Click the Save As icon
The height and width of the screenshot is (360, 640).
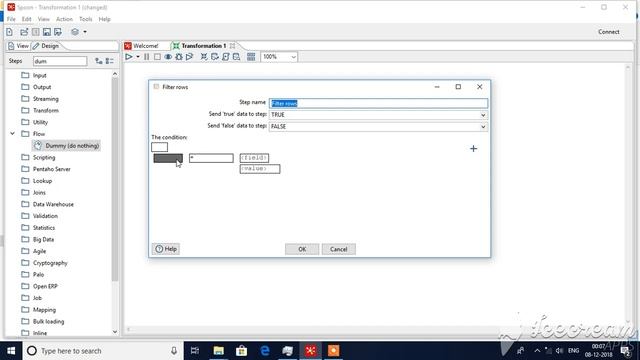58,32
